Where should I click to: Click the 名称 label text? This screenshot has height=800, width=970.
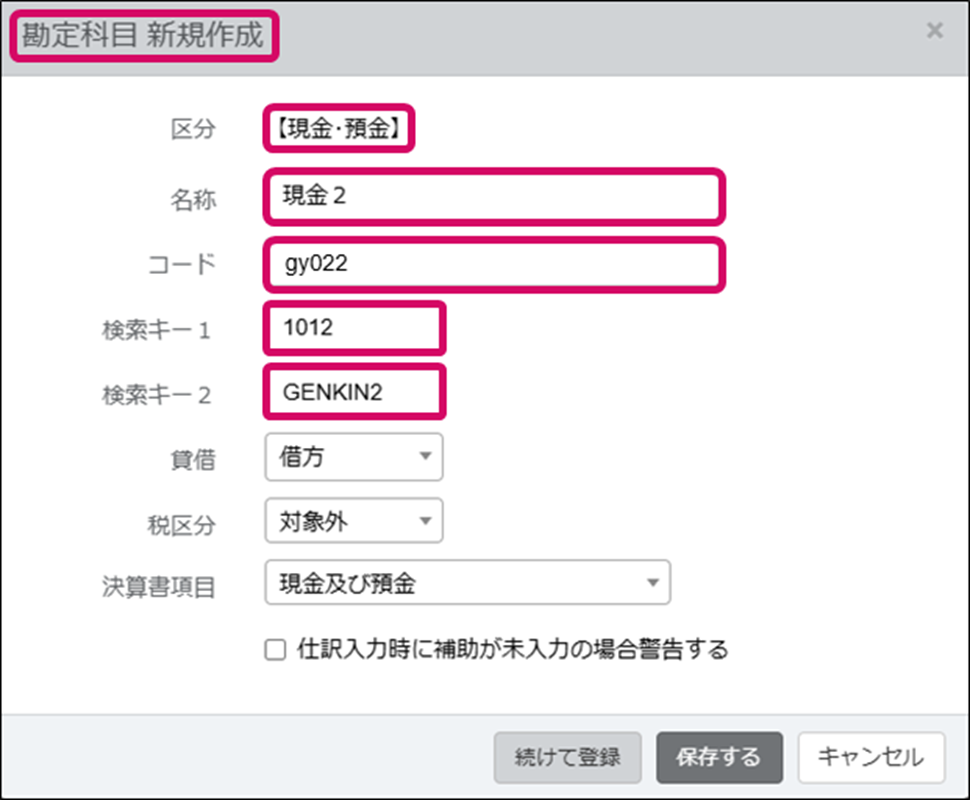pyautogui.click(x=192, y=199)
